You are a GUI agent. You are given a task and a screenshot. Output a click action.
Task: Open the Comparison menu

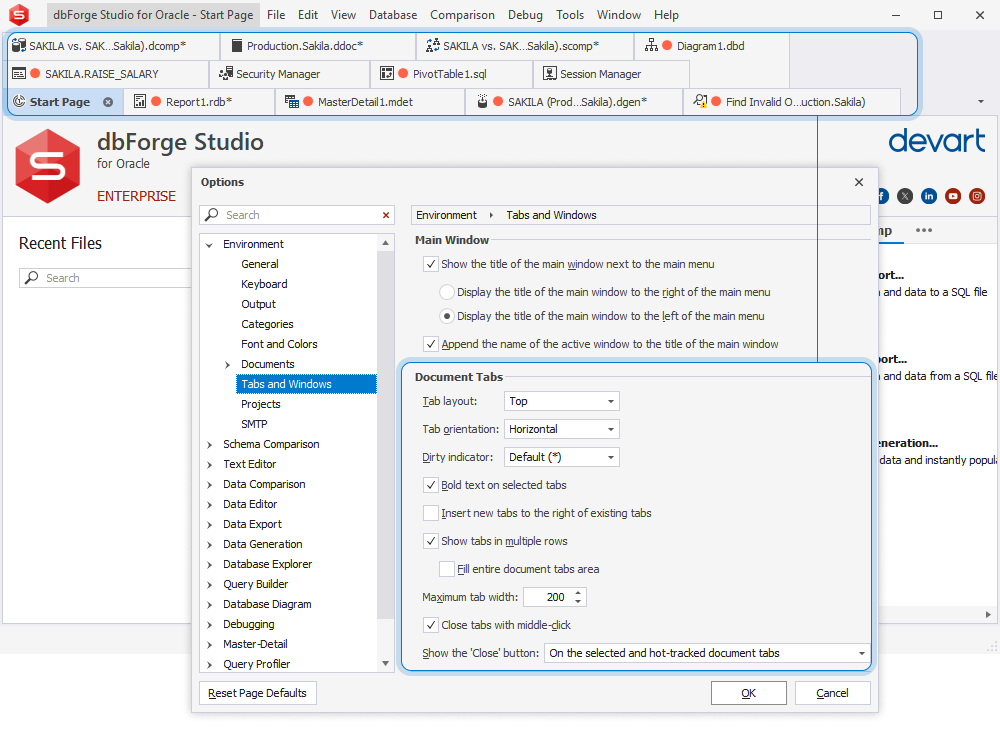click(462, 15)
